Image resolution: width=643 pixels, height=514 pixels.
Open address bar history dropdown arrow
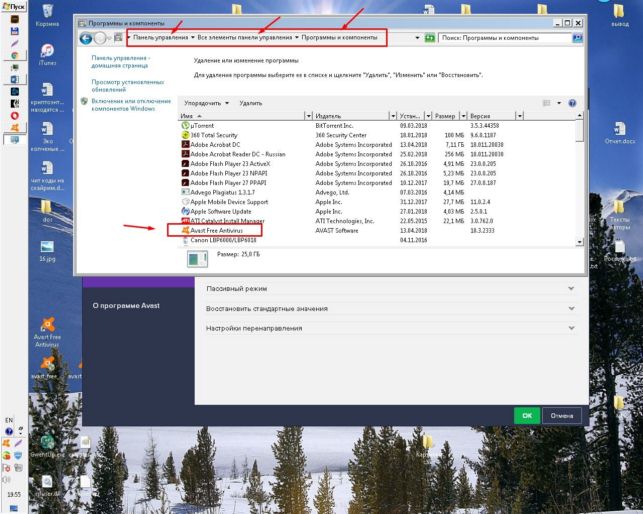[417, 38]
